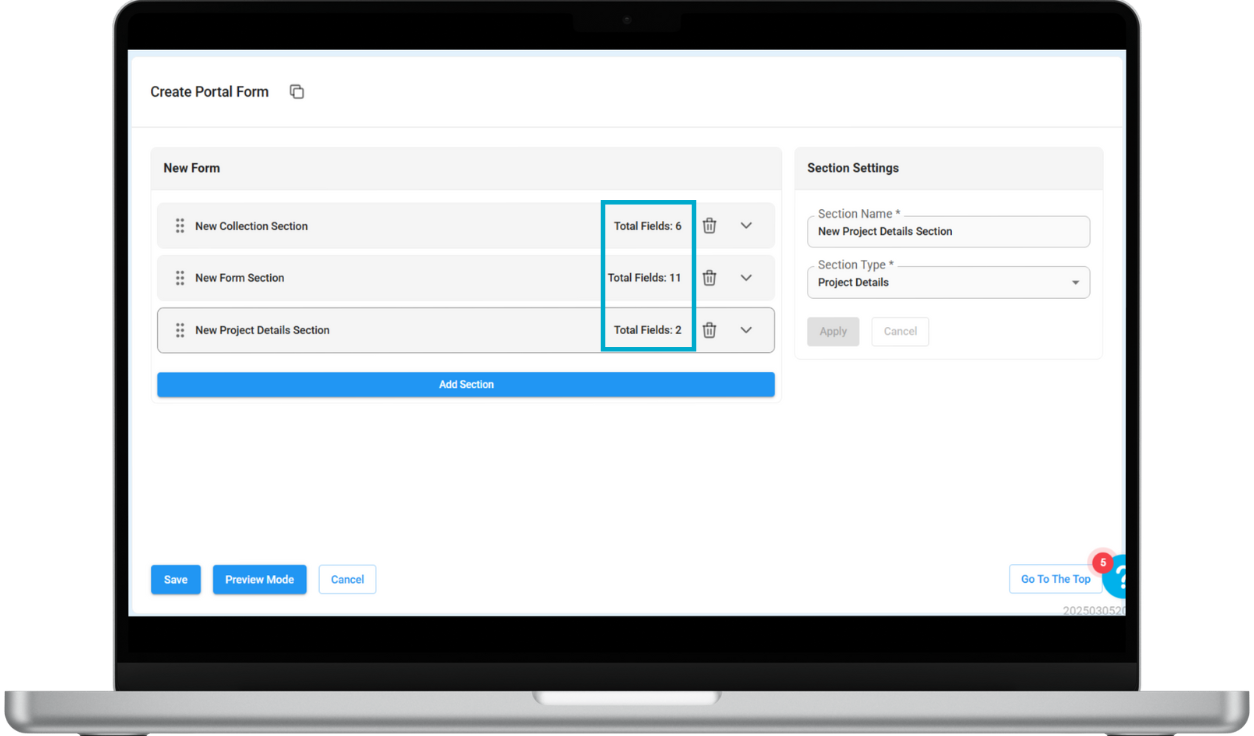The image size is (1254, 736).
Task: Click Go To The Top button
Action: [x=1056, y=579]
